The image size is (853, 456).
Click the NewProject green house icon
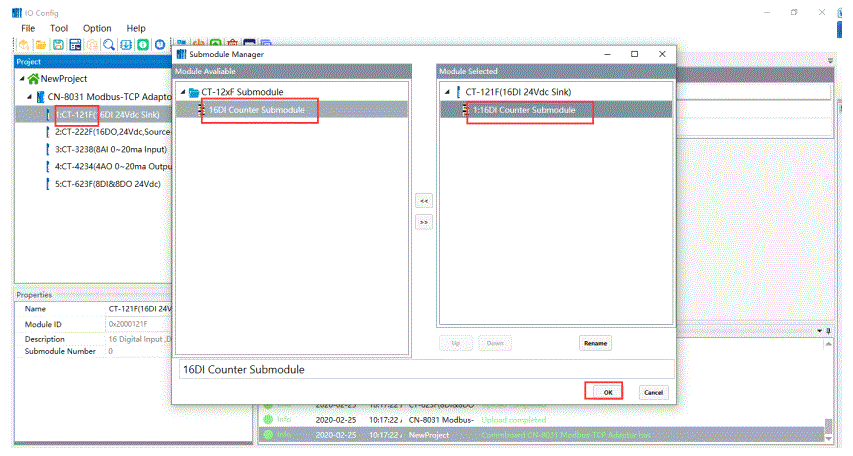click(x=33, y=79)
